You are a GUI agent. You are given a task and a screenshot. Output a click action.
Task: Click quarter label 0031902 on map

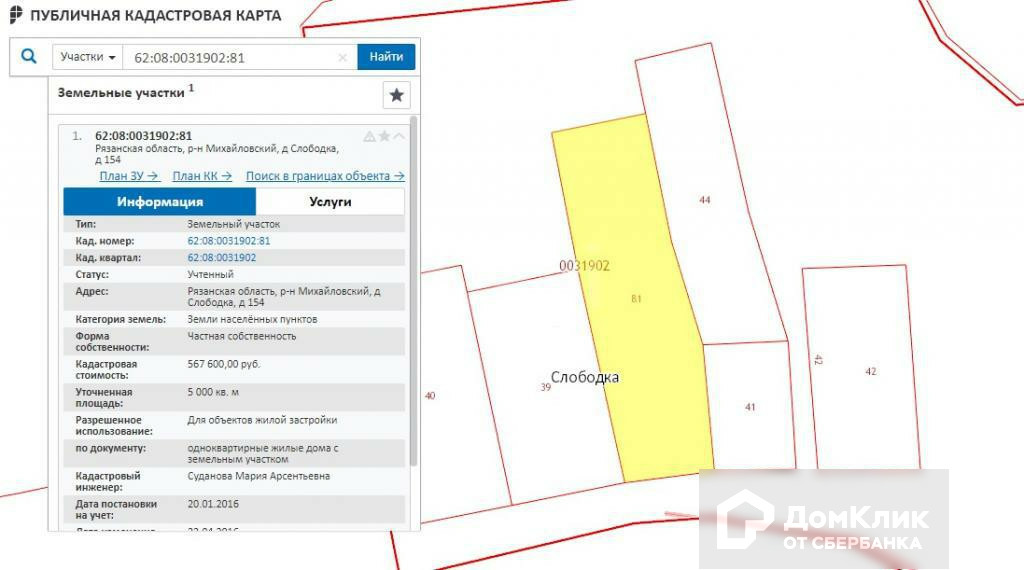pyautogui.click(x=584, y=266)
